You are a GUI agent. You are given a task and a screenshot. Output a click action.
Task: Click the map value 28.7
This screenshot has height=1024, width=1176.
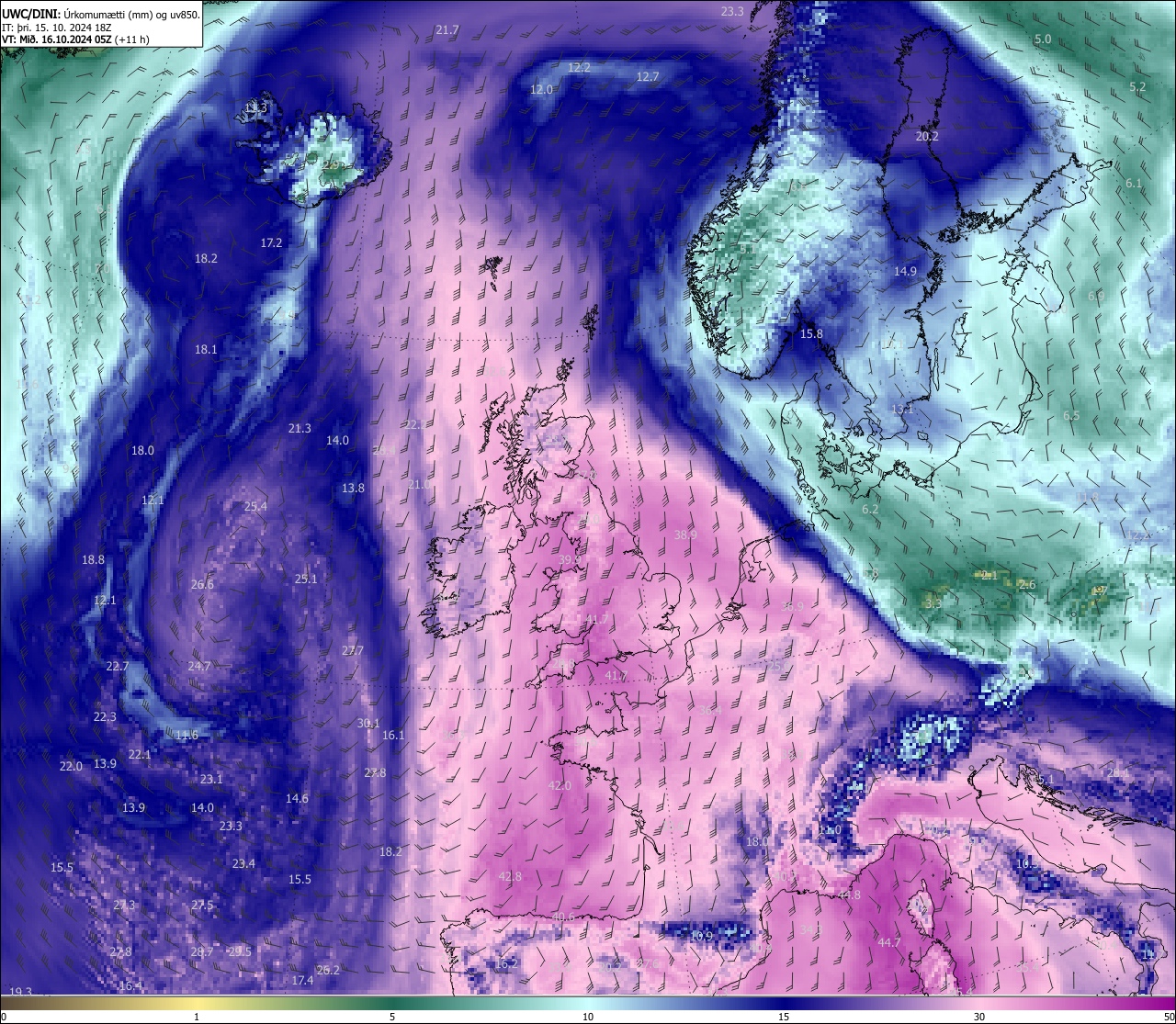(x=202, y=952)
